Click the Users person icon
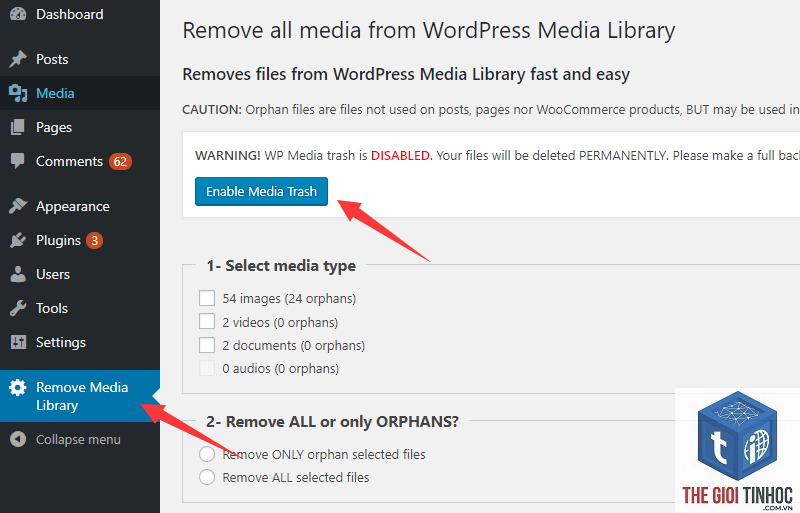 coord(18,274)
